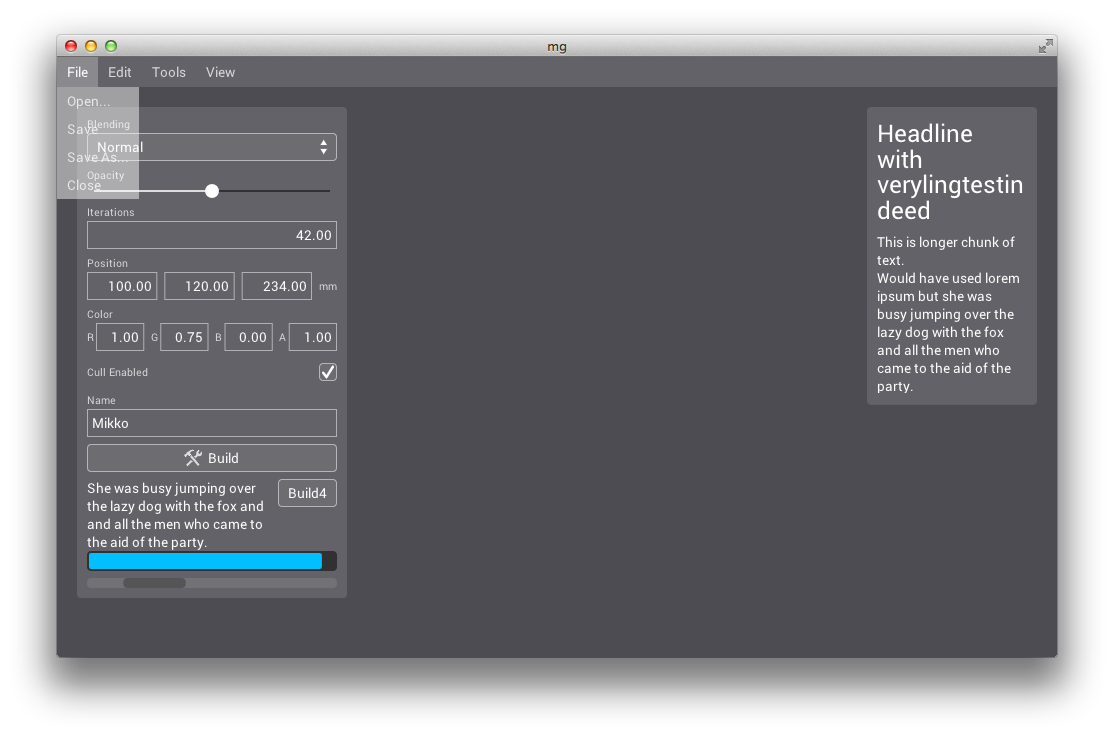Click the Opacity slider handle
Image resolution: width=1114 pixels, height=736 pixels.
click(x=212, y=190)
